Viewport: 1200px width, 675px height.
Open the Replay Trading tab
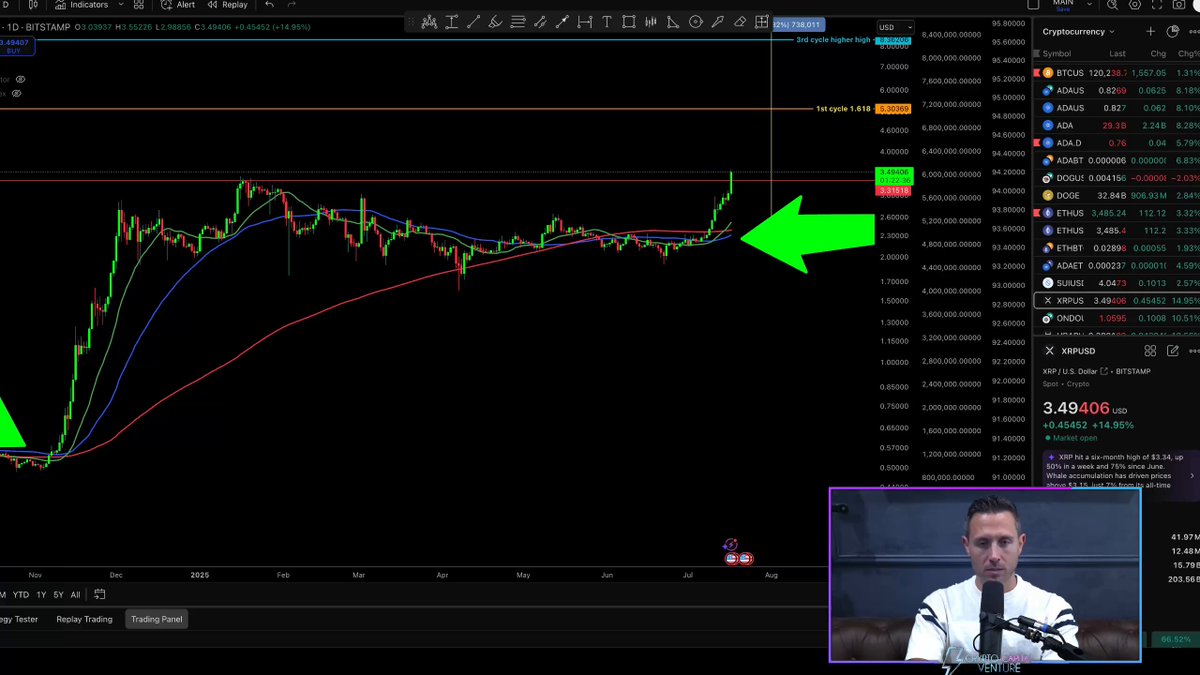pyautogui.click(x=84, y=619)
